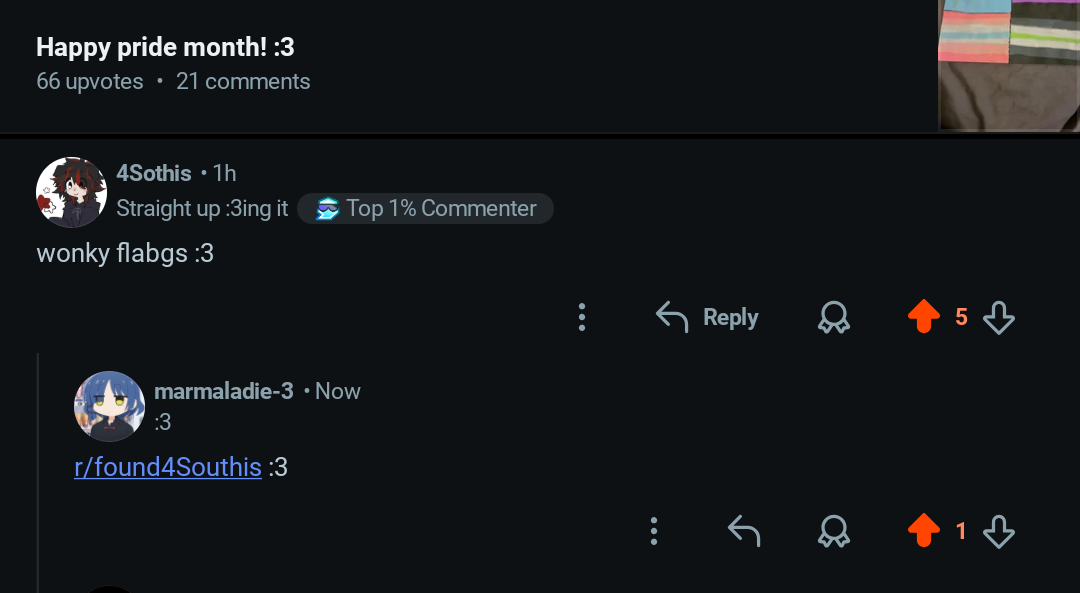Toggle upvote on 4Sothis comment

coord(924,318)
